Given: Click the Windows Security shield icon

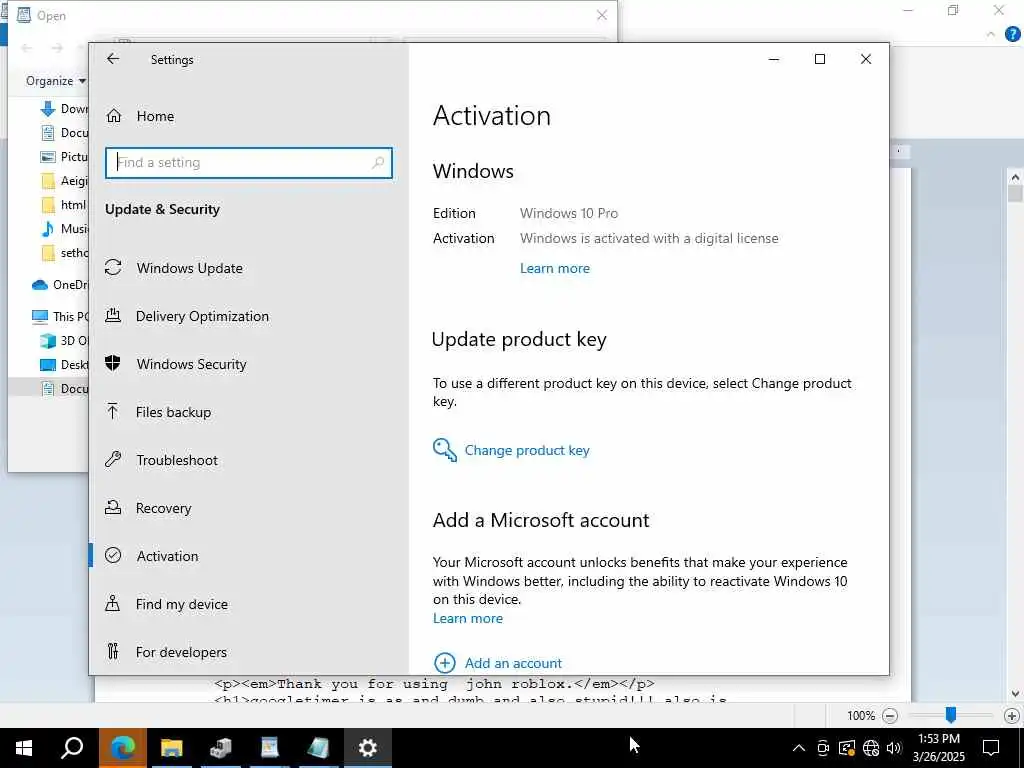Looking at the screenshot, I should click(x=113, y=363).
